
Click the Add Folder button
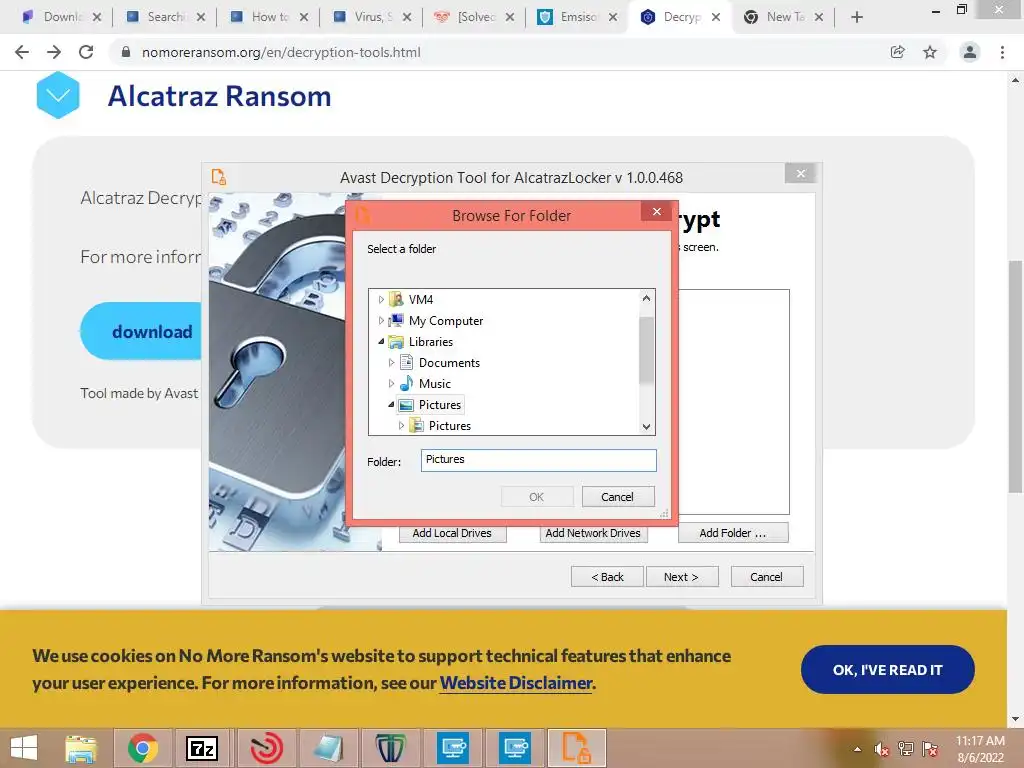(x=733, y=533)
